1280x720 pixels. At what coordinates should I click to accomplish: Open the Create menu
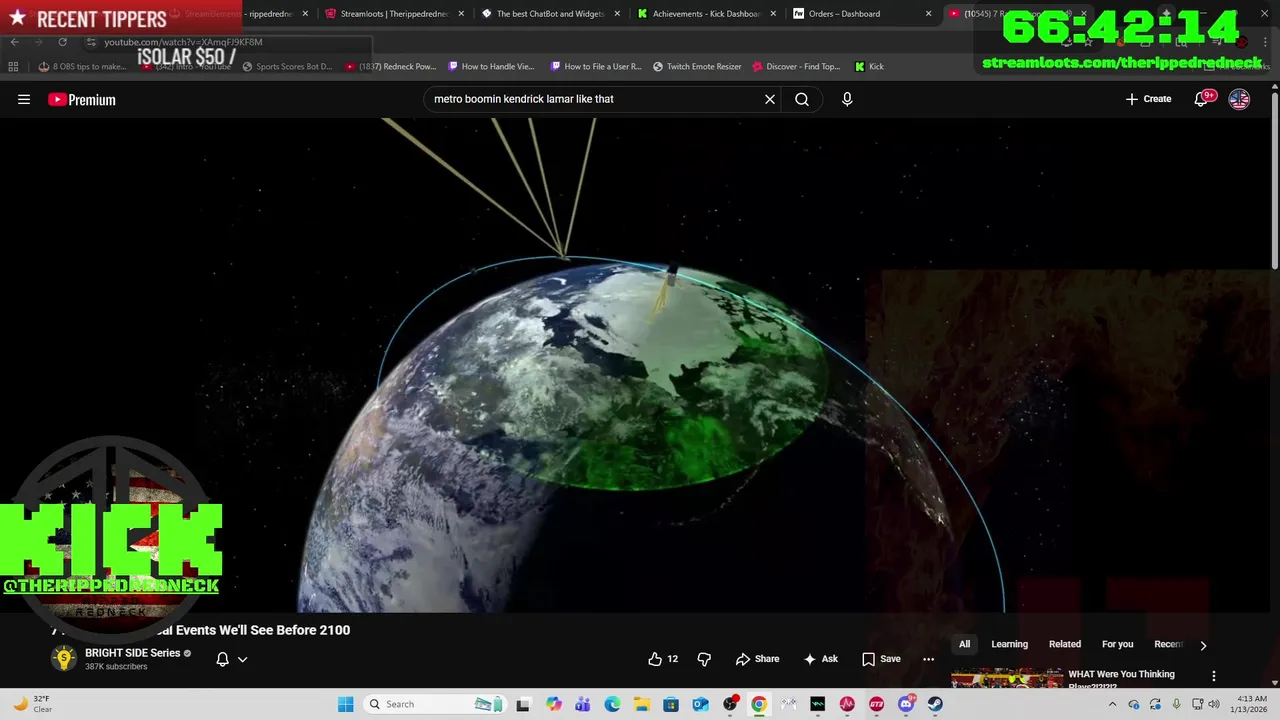1148,99
